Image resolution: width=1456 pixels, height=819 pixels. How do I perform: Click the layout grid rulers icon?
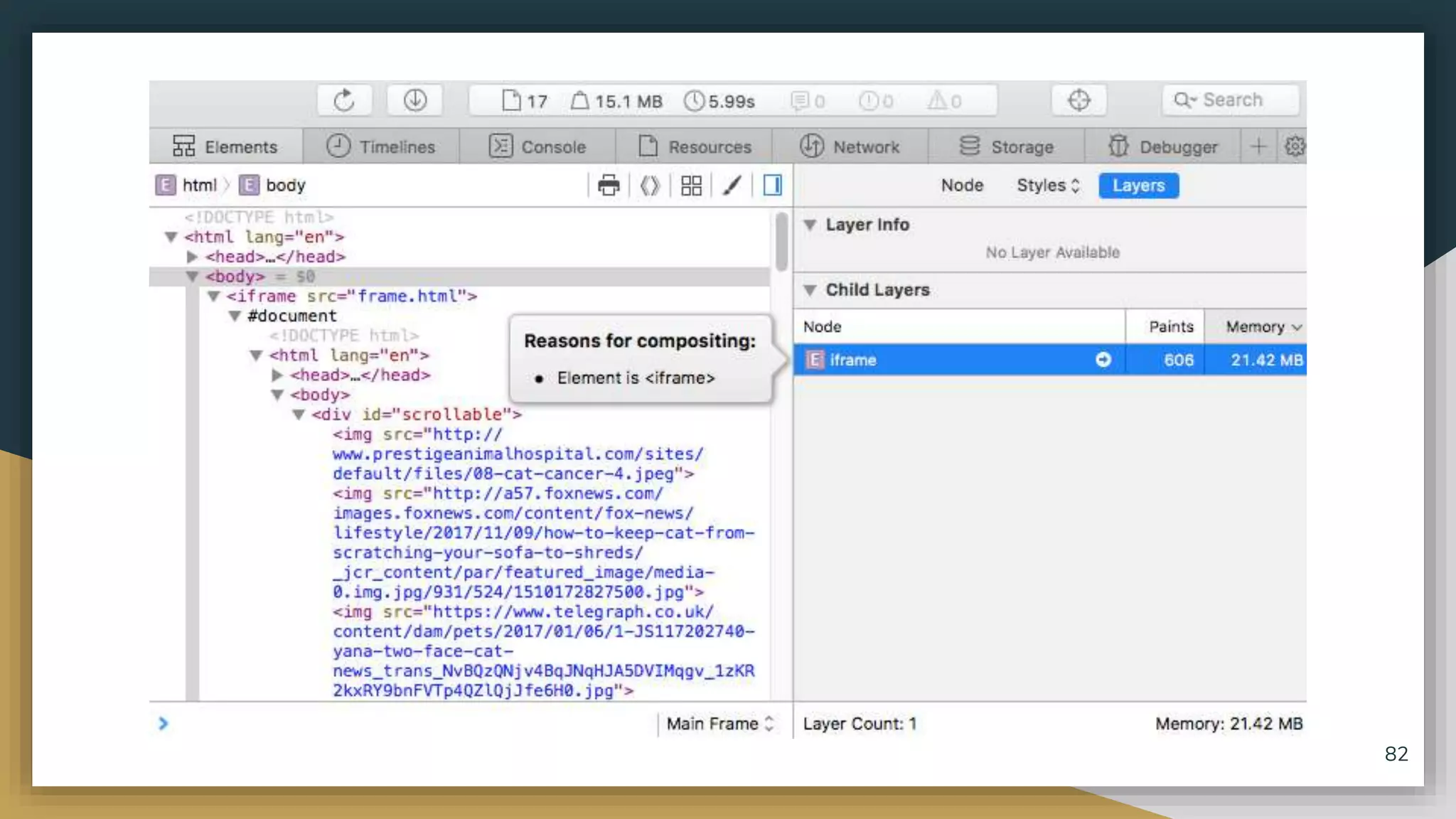(691, 186)
